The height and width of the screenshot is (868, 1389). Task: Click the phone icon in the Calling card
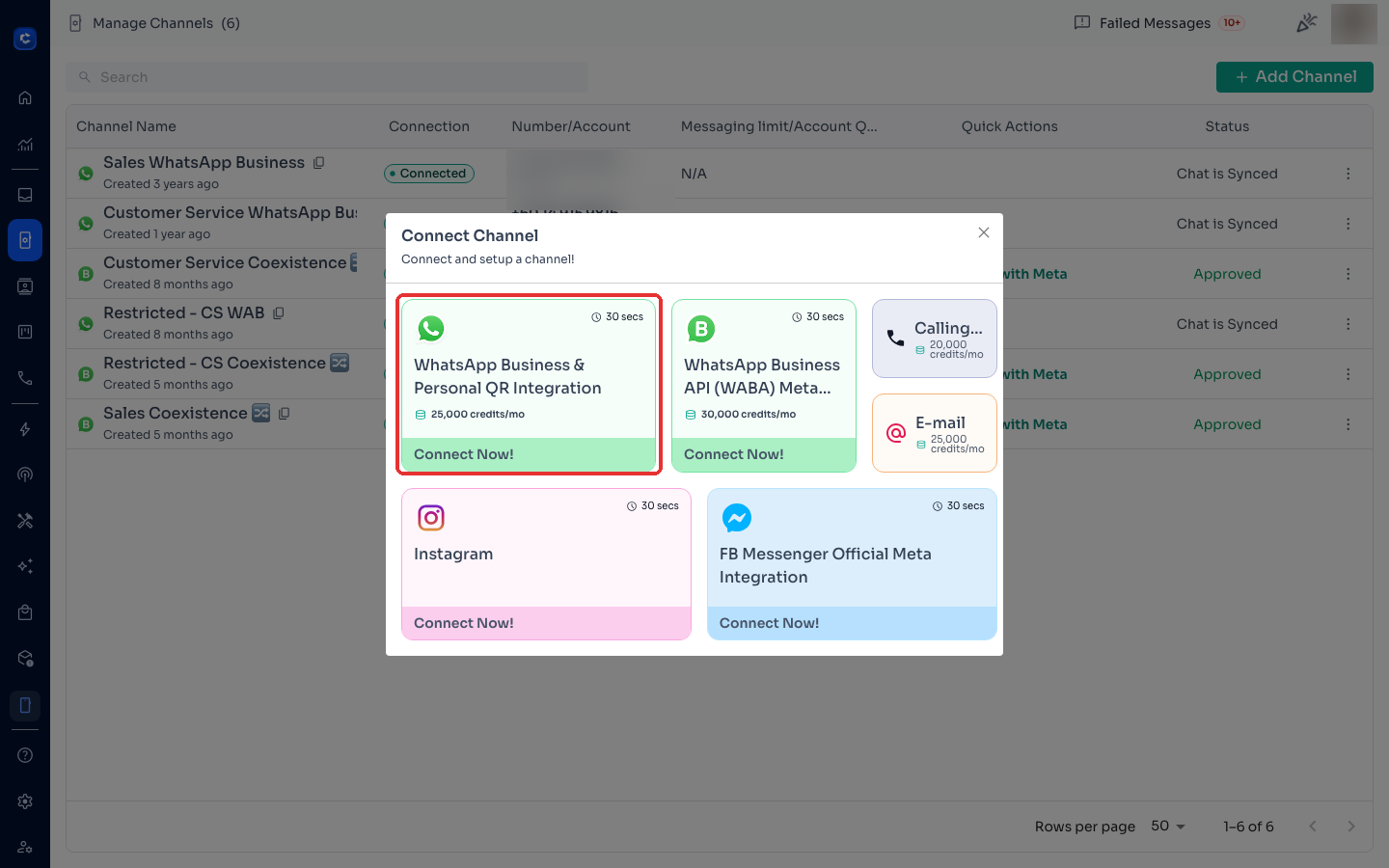point(895,339)
